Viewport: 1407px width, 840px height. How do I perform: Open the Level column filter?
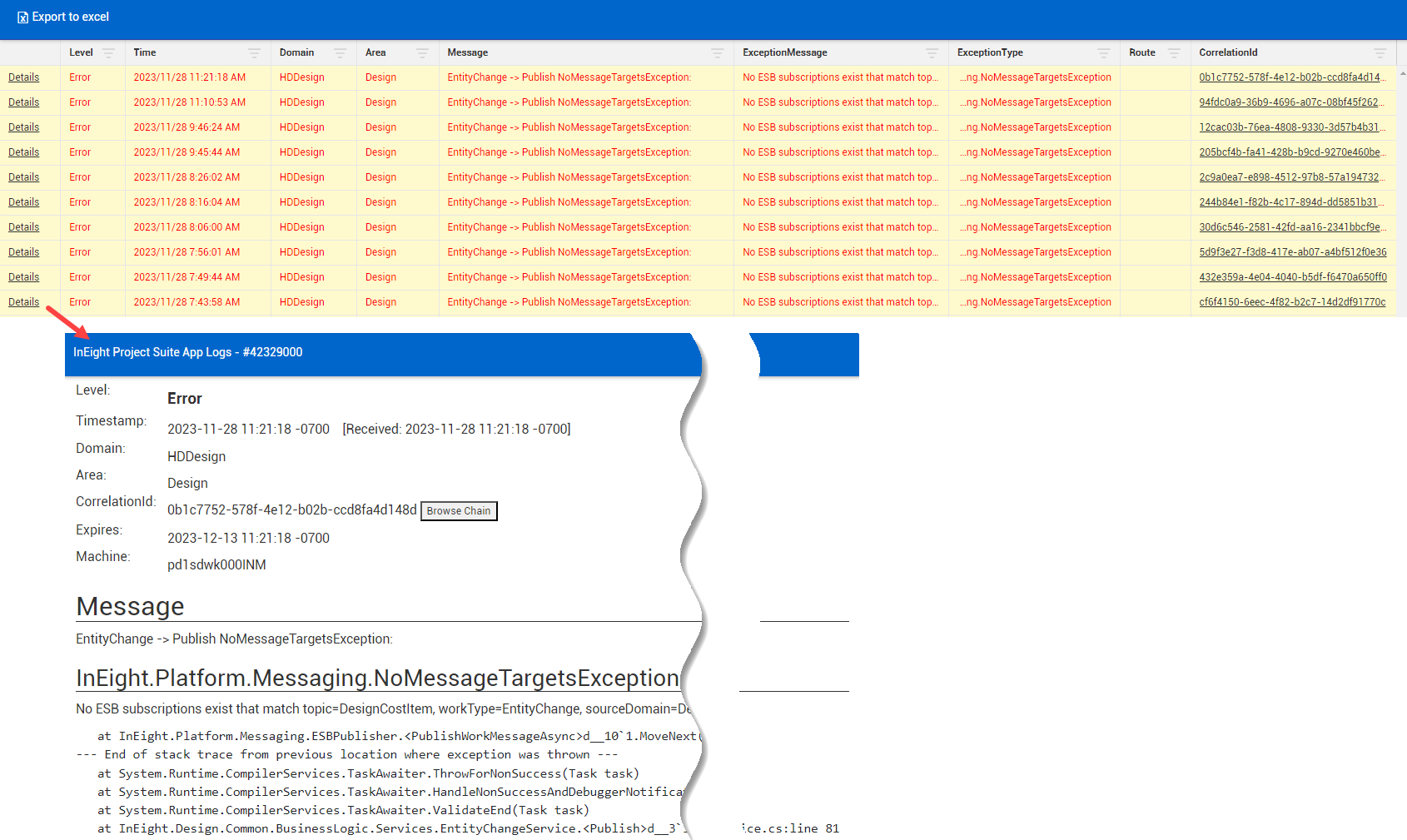click(109, 52)
